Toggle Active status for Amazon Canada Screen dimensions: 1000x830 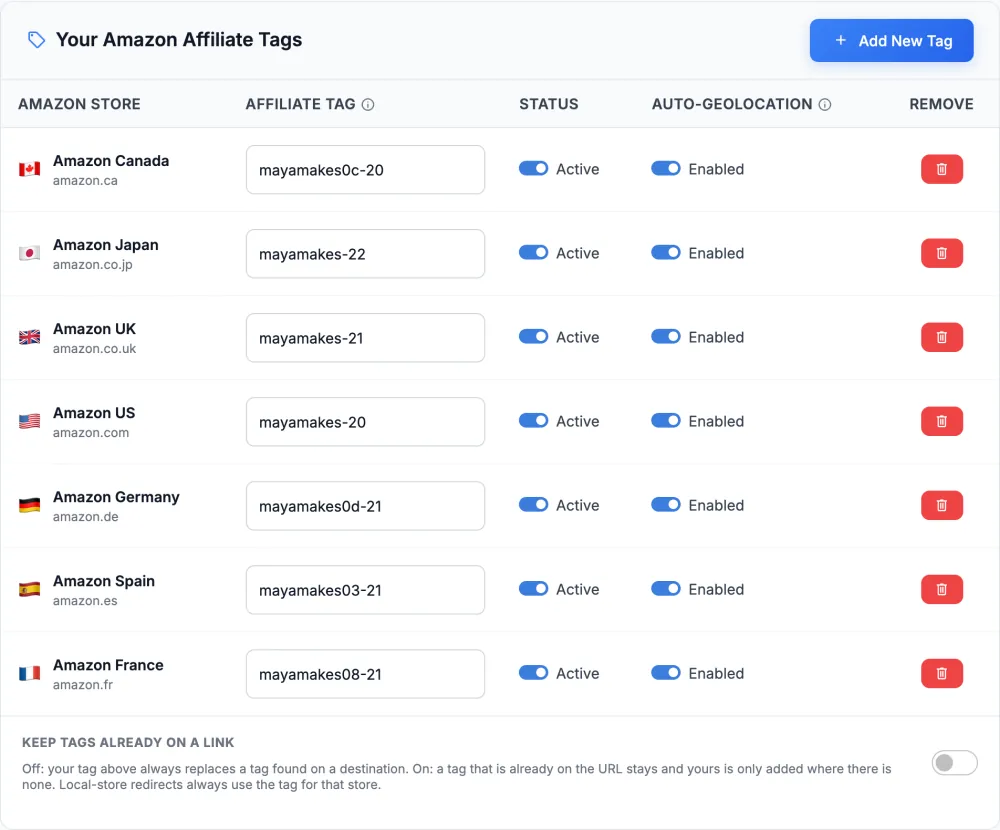tap(533, 168)
